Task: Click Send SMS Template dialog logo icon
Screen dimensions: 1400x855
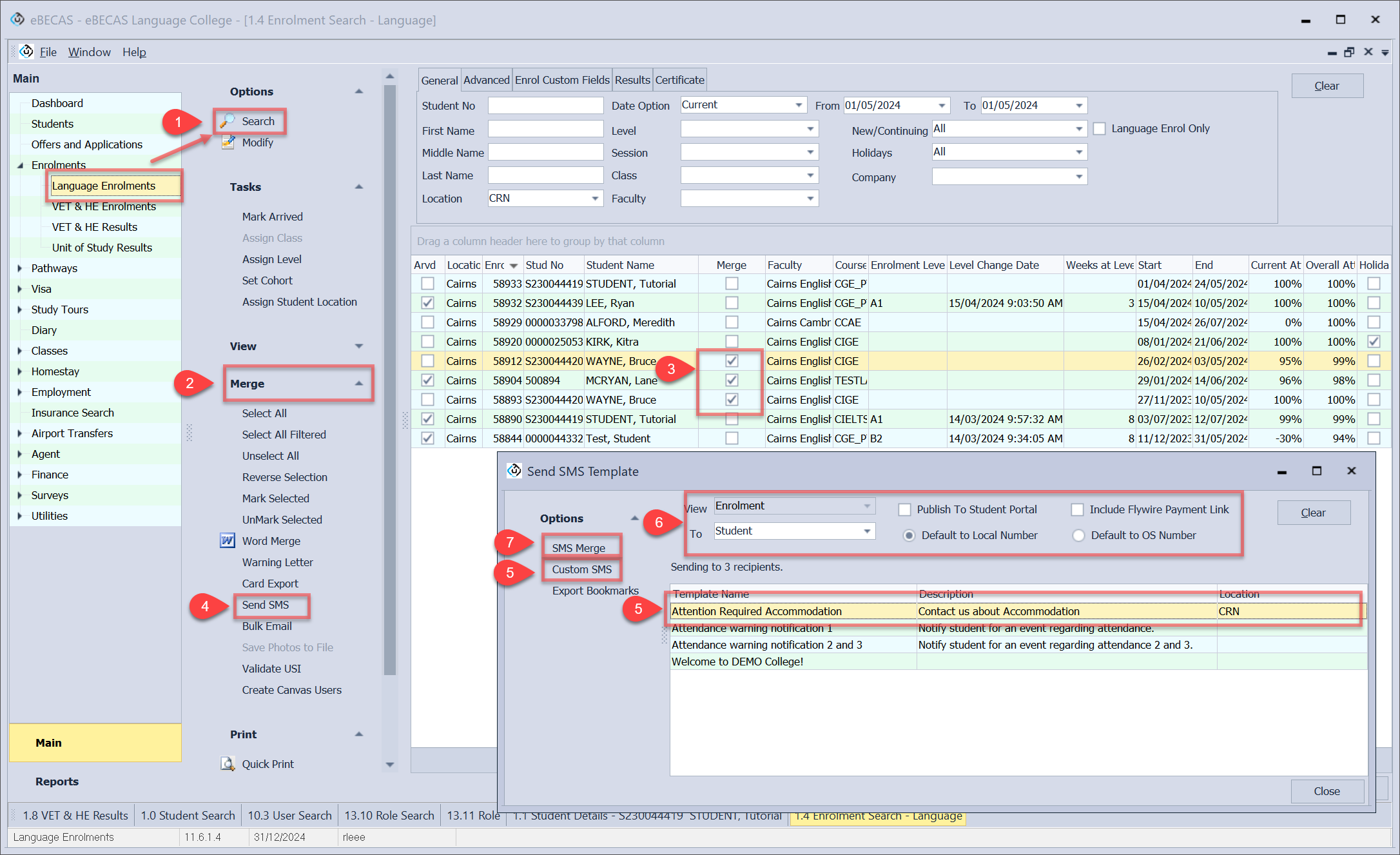Action: pyautogui.click(x=514, y=471)
